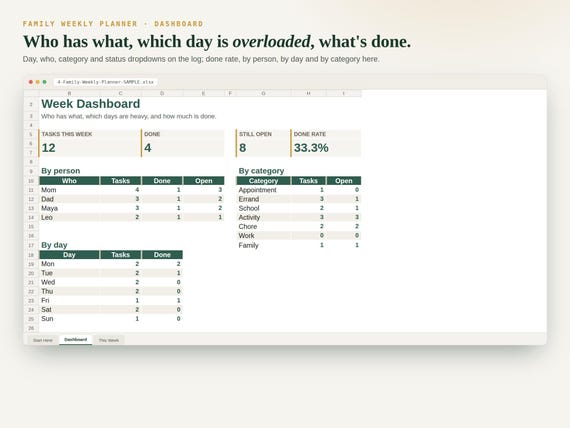570x428 pixels.
Task: Select row 4 header
Action: [x=31, y=125]
